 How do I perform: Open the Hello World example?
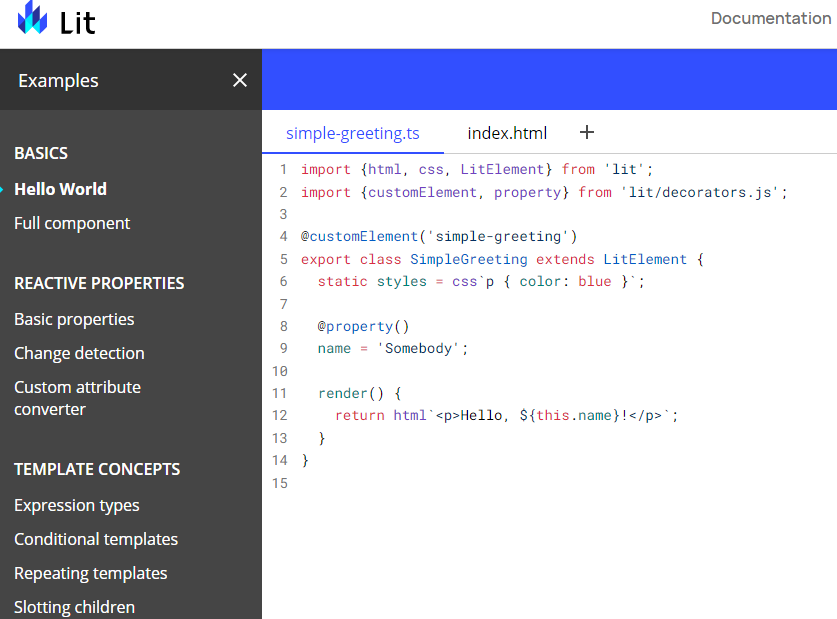(x=60, y=189)
